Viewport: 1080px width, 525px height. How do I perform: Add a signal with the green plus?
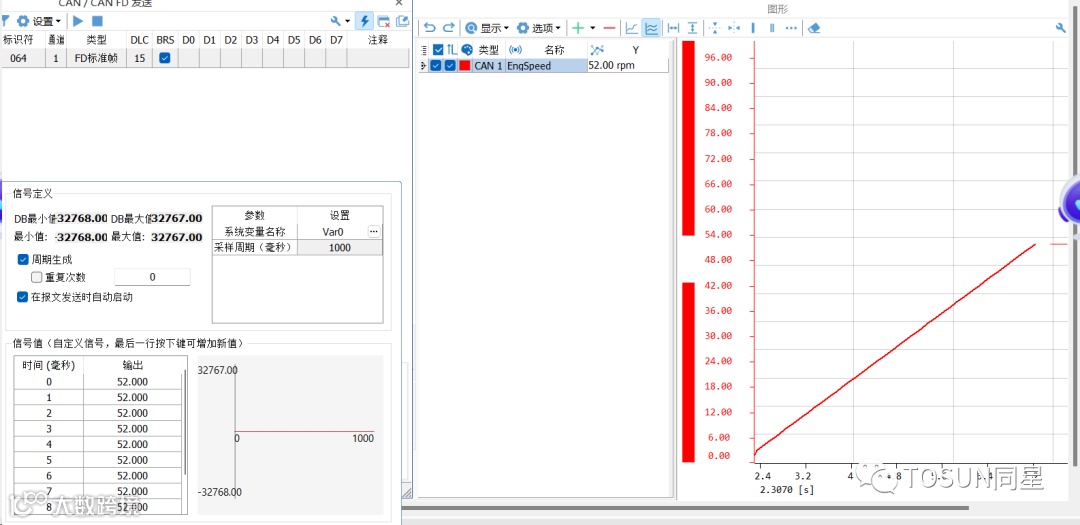coord(578,28)
